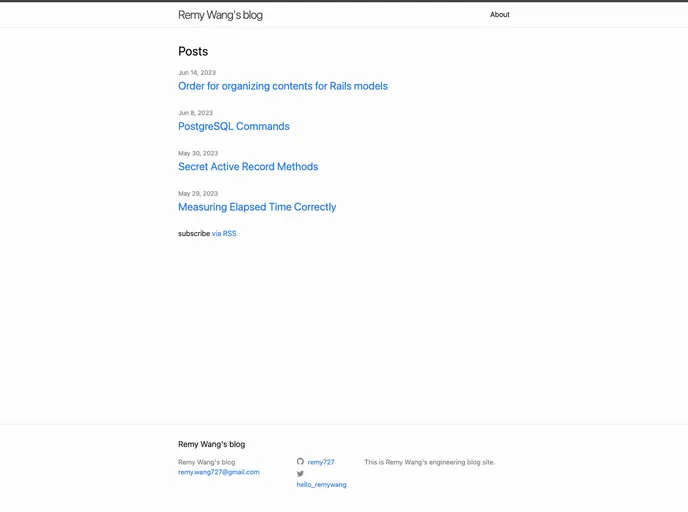
Task: Click the May 30, 2023 post date
Action: (x=197, y=153)
